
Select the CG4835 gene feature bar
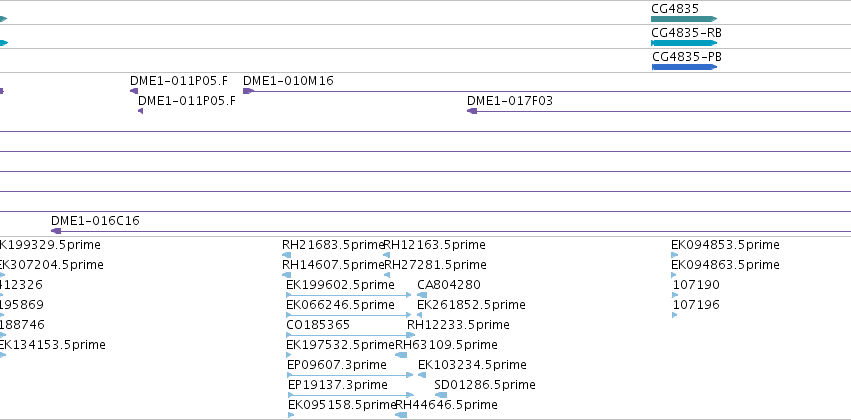click(x=684, y=19)
